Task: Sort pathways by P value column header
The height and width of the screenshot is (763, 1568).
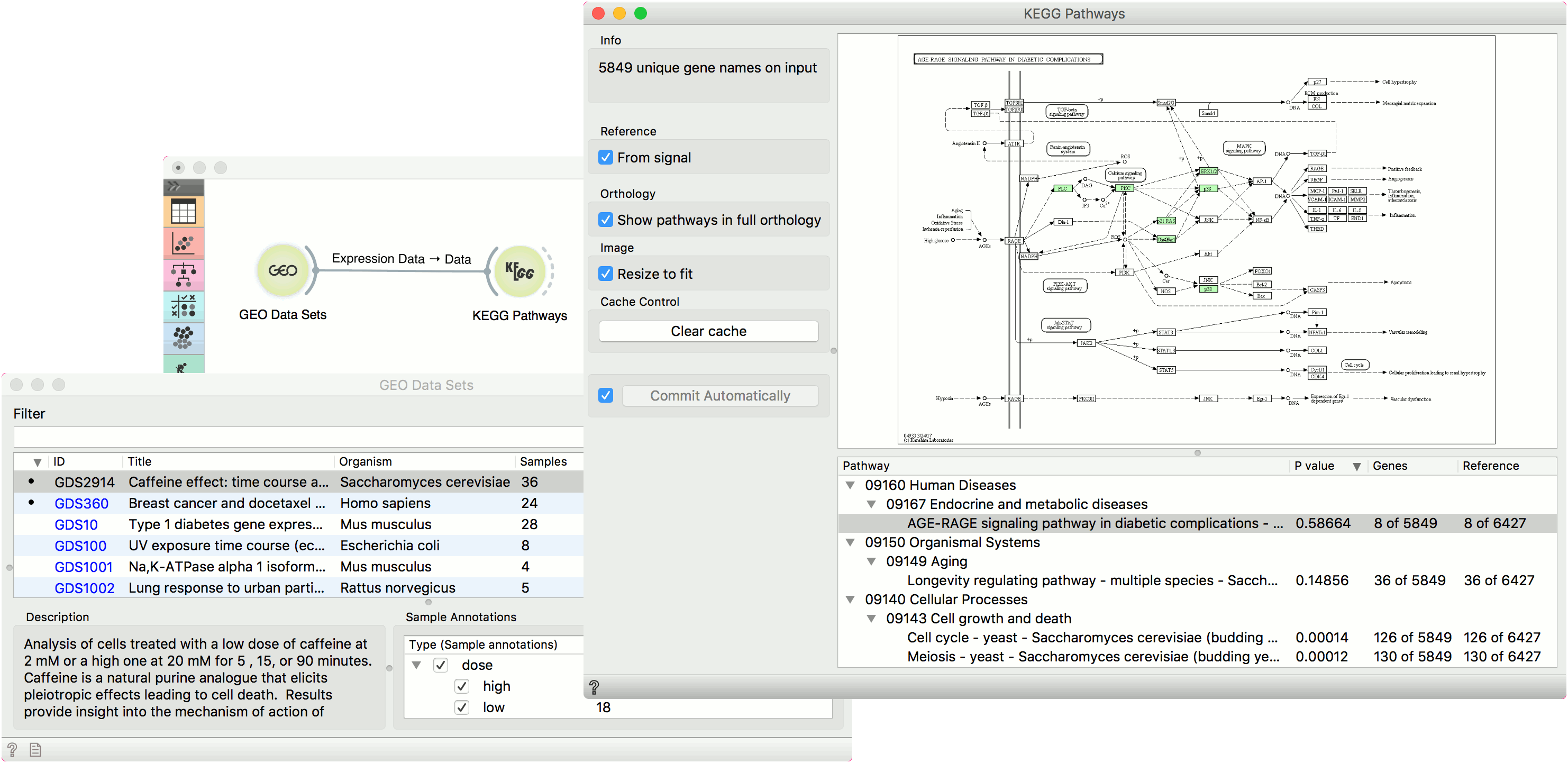Action: point(1314,466)
